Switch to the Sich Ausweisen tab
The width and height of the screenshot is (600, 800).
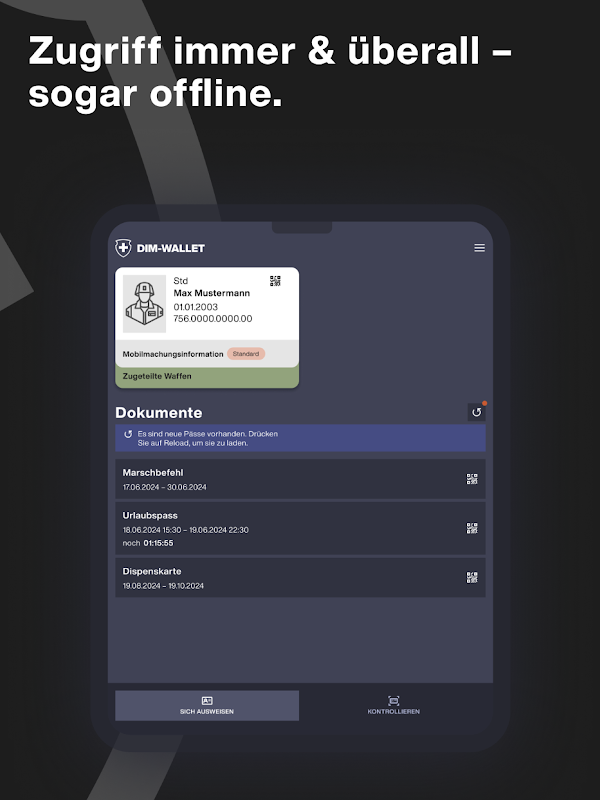pos(207,706)
